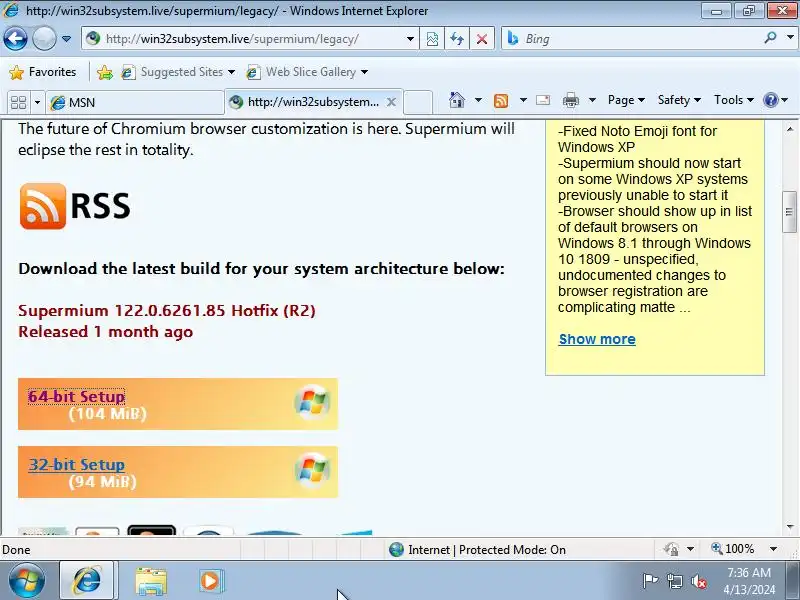Click Windows logo on 32-bit Setup banner
Screen dimensions: 800x600
[312, 470]
